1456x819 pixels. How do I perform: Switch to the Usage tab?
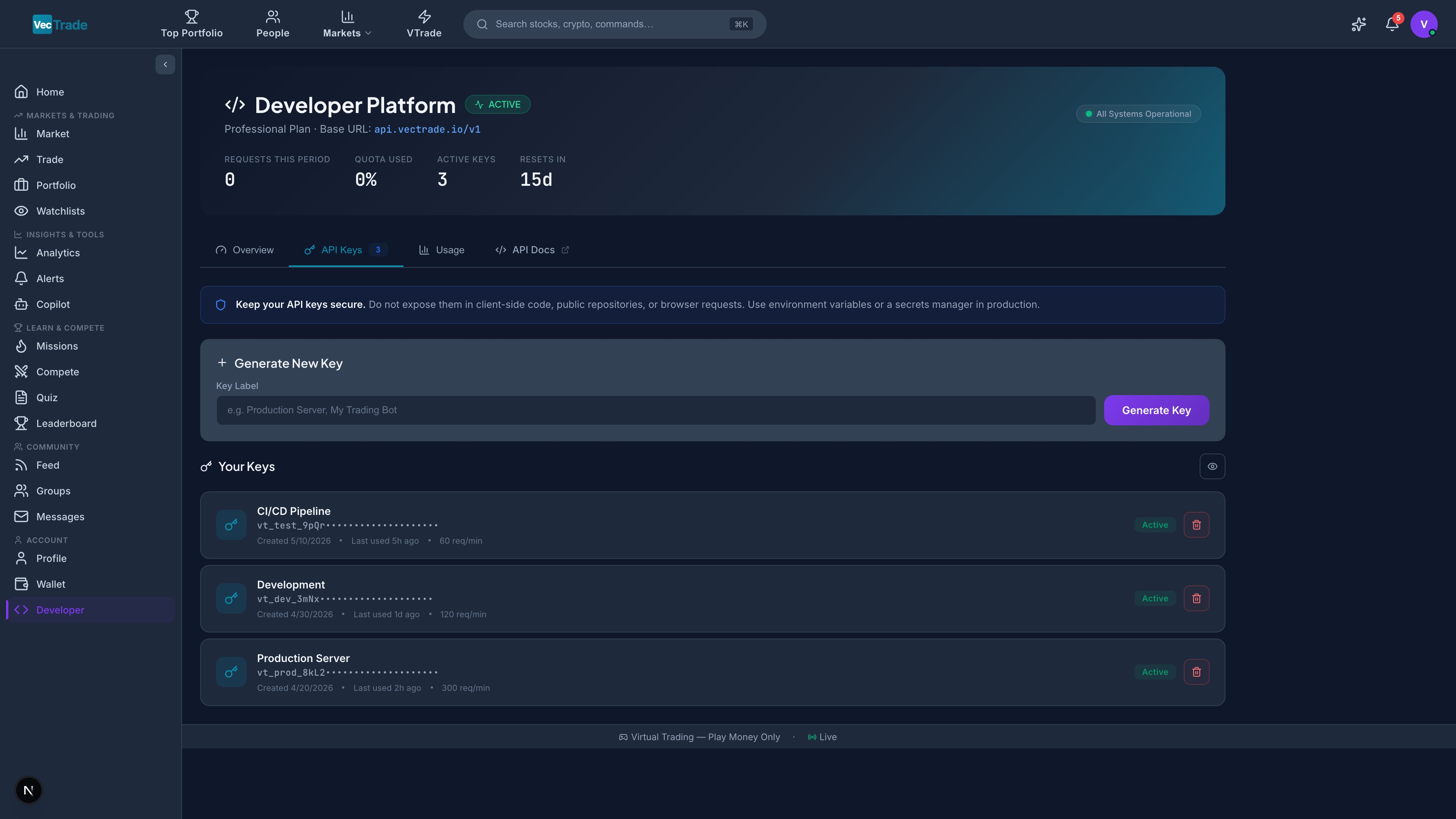(x=442, y=250)
